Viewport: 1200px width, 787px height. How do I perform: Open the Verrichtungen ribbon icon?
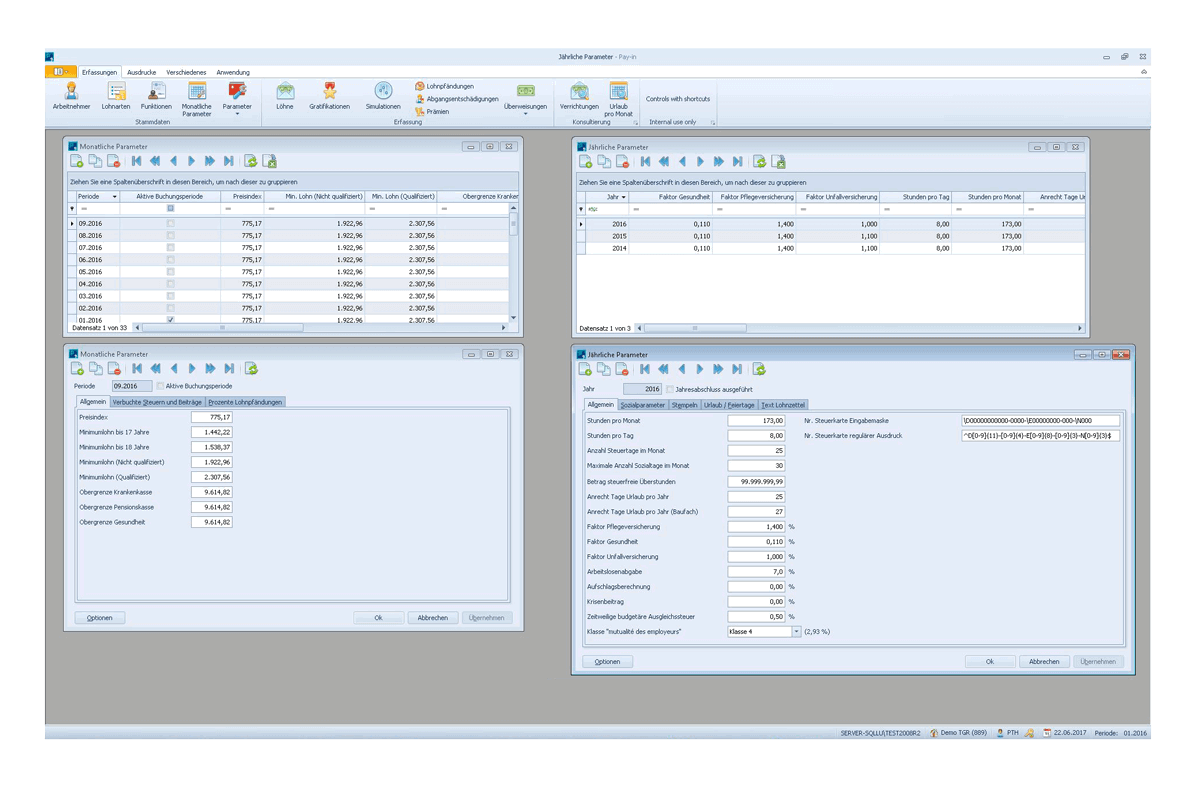coord(579,98)
